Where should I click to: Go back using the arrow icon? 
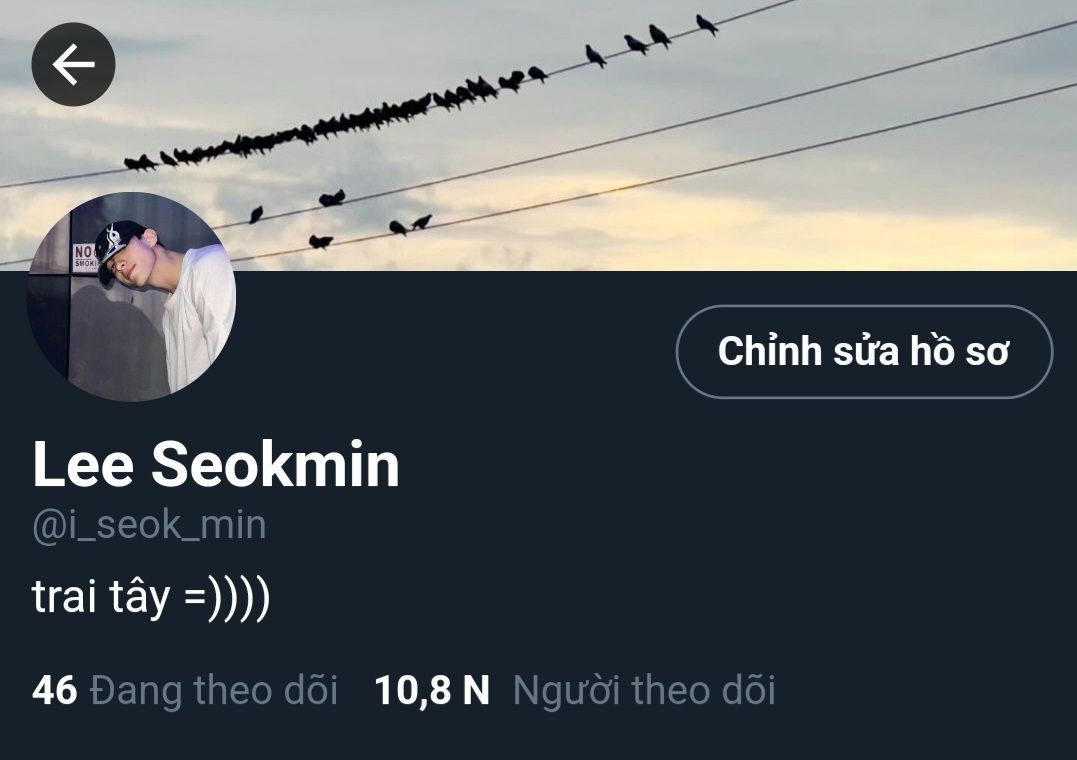pos(73,65)
